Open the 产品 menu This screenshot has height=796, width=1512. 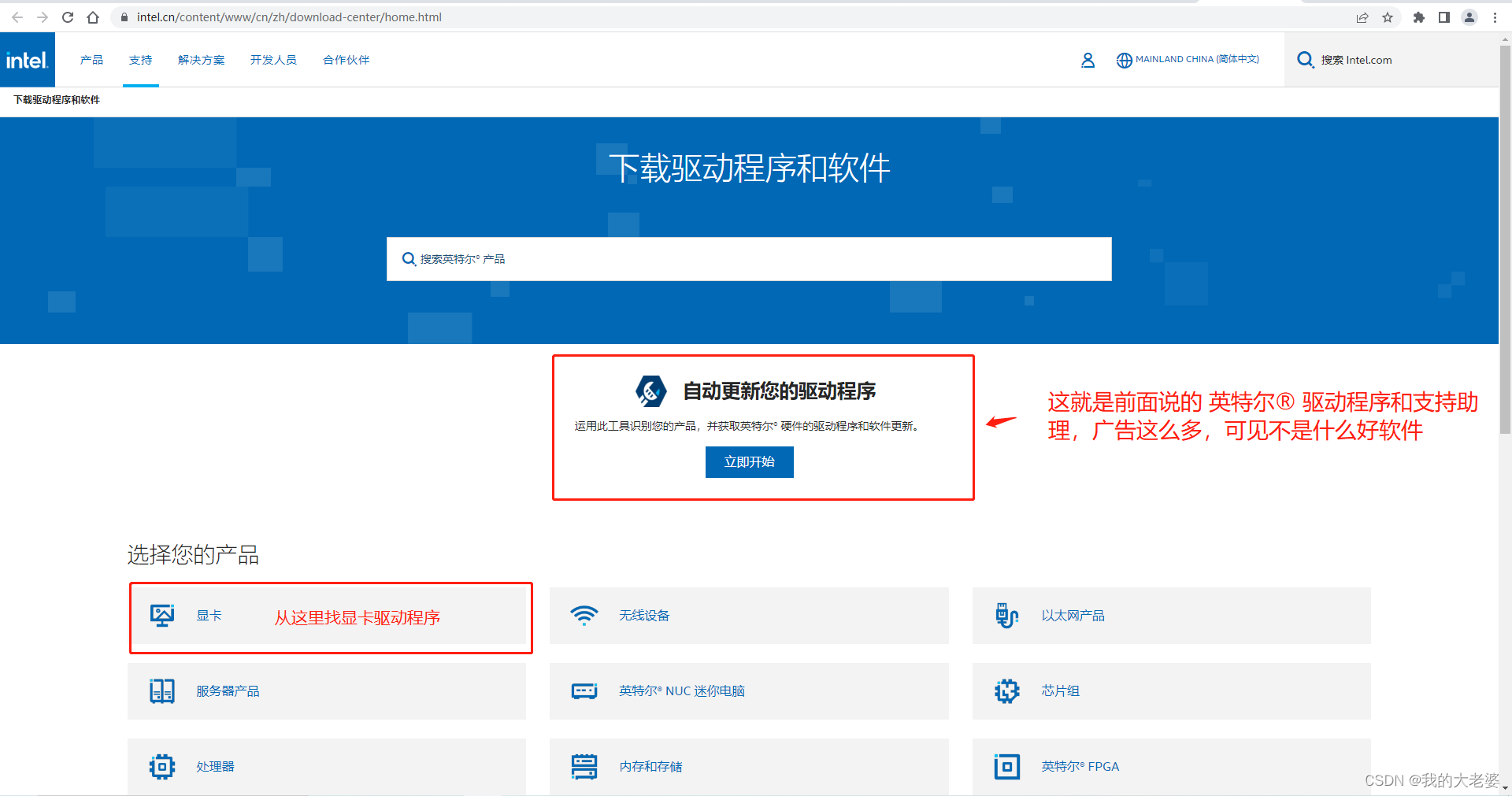point(91,60)
